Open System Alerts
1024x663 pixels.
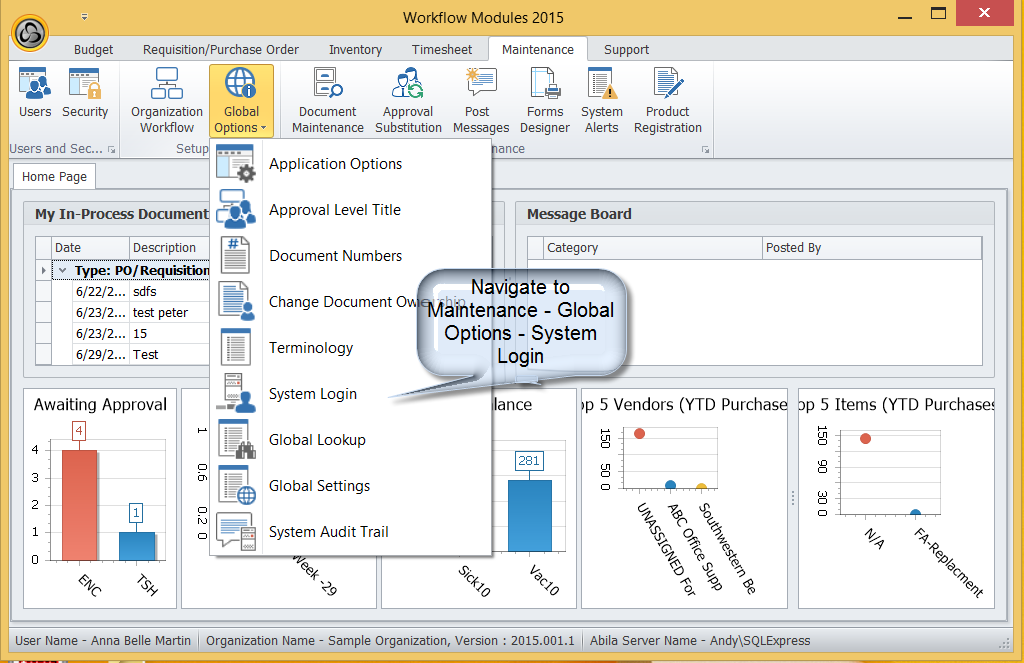601,100
